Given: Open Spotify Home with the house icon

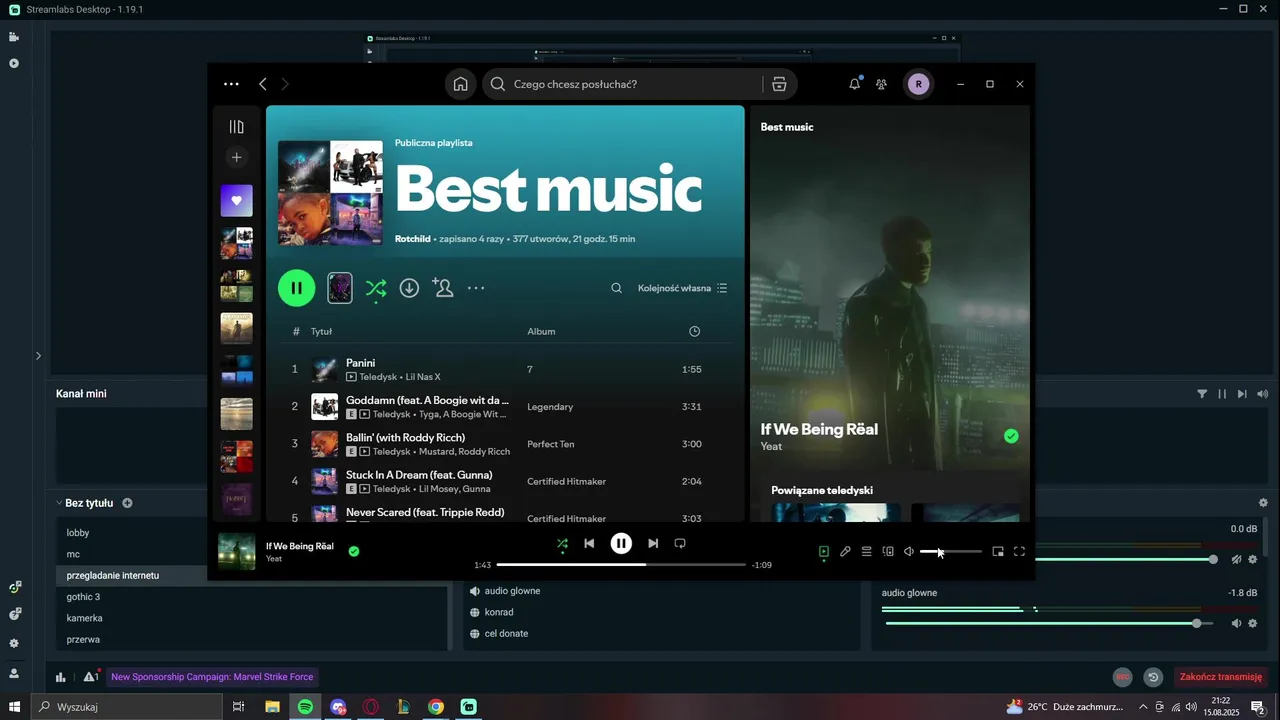Looking at the screenshot, I should 460,84.
